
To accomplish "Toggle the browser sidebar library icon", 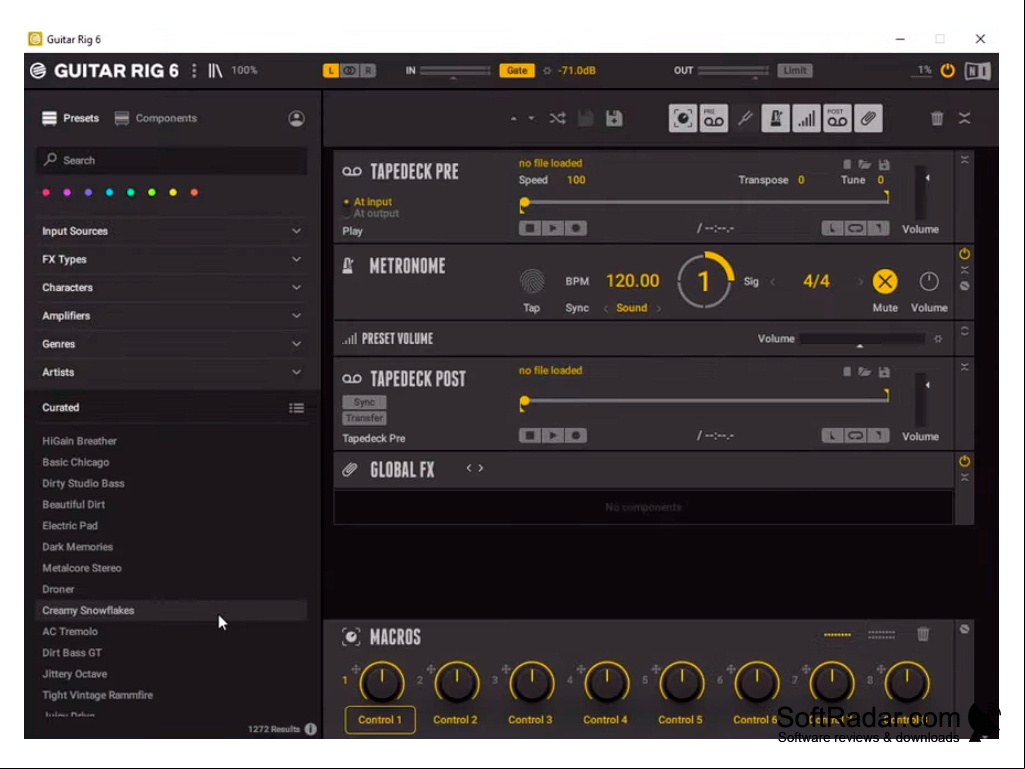I will tap(215, 71).
